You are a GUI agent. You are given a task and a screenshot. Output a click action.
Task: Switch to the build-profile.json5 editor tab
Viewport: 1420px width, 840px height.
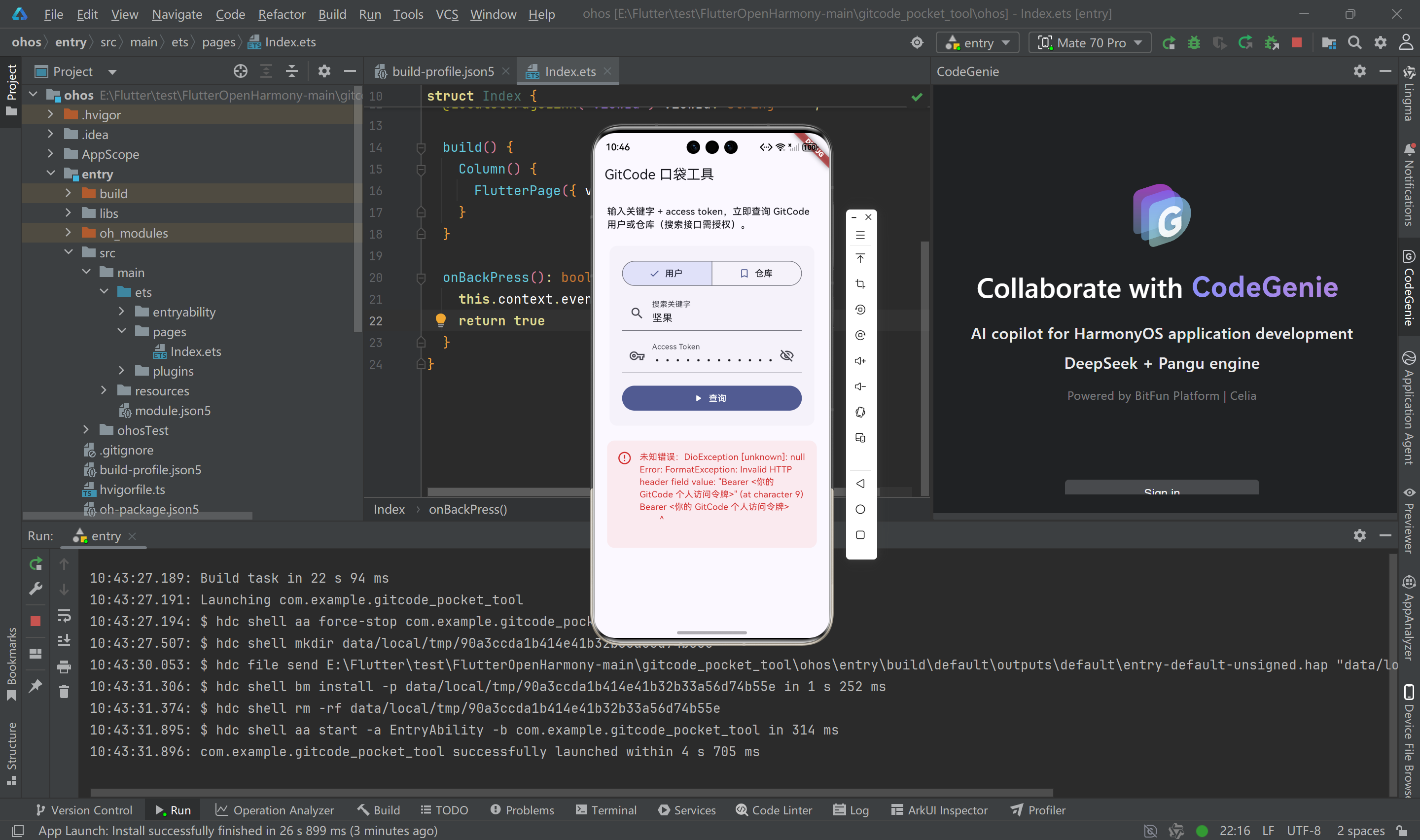click(442, 71)
